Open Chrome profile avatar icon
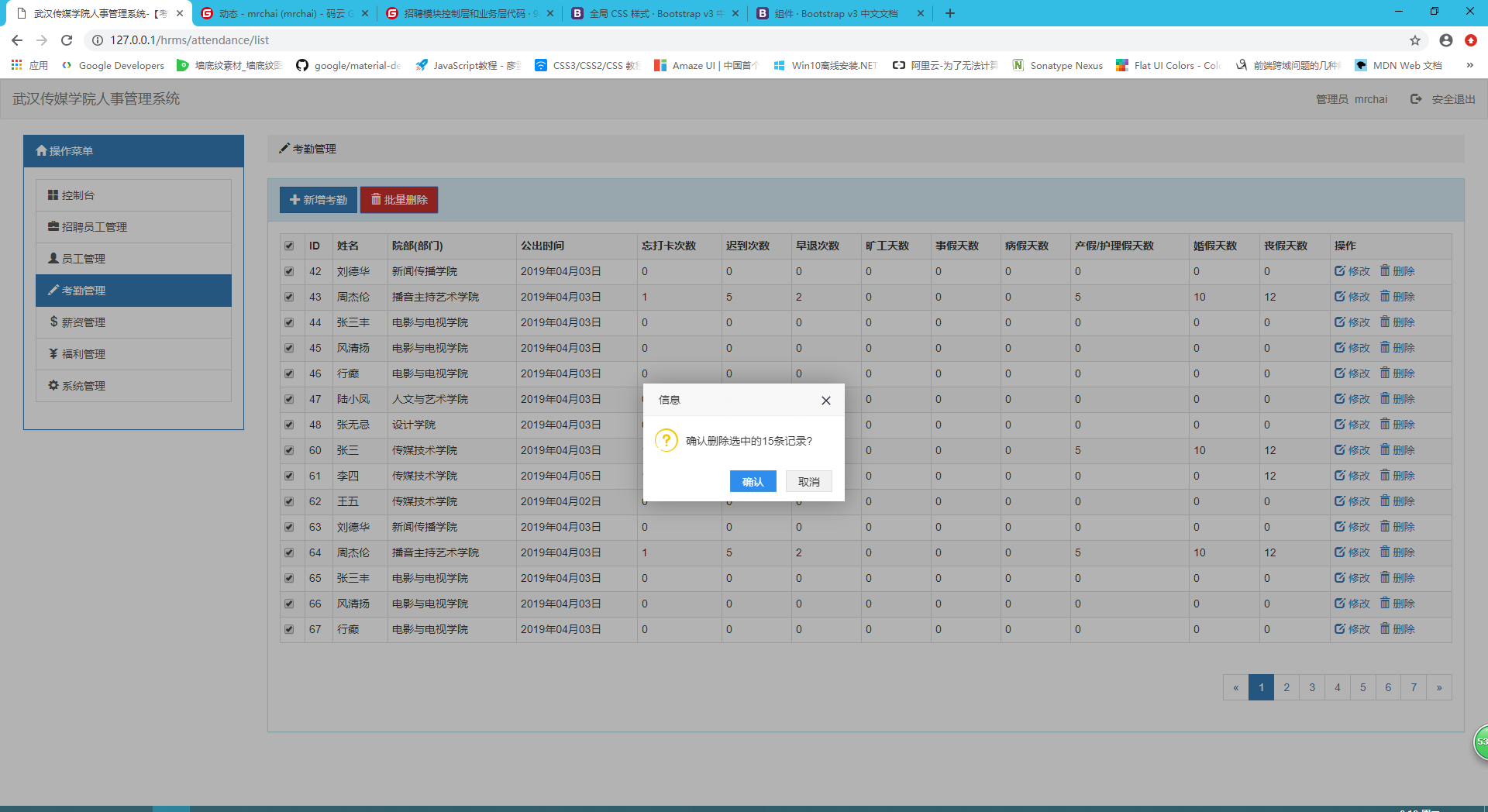Screen dimensions: 1488x812 pos(1446,40)
